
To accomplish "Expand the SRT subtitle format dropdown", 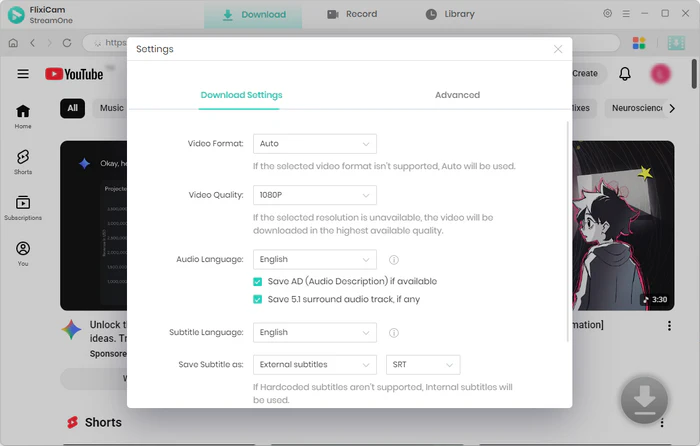I will point(422,364).
